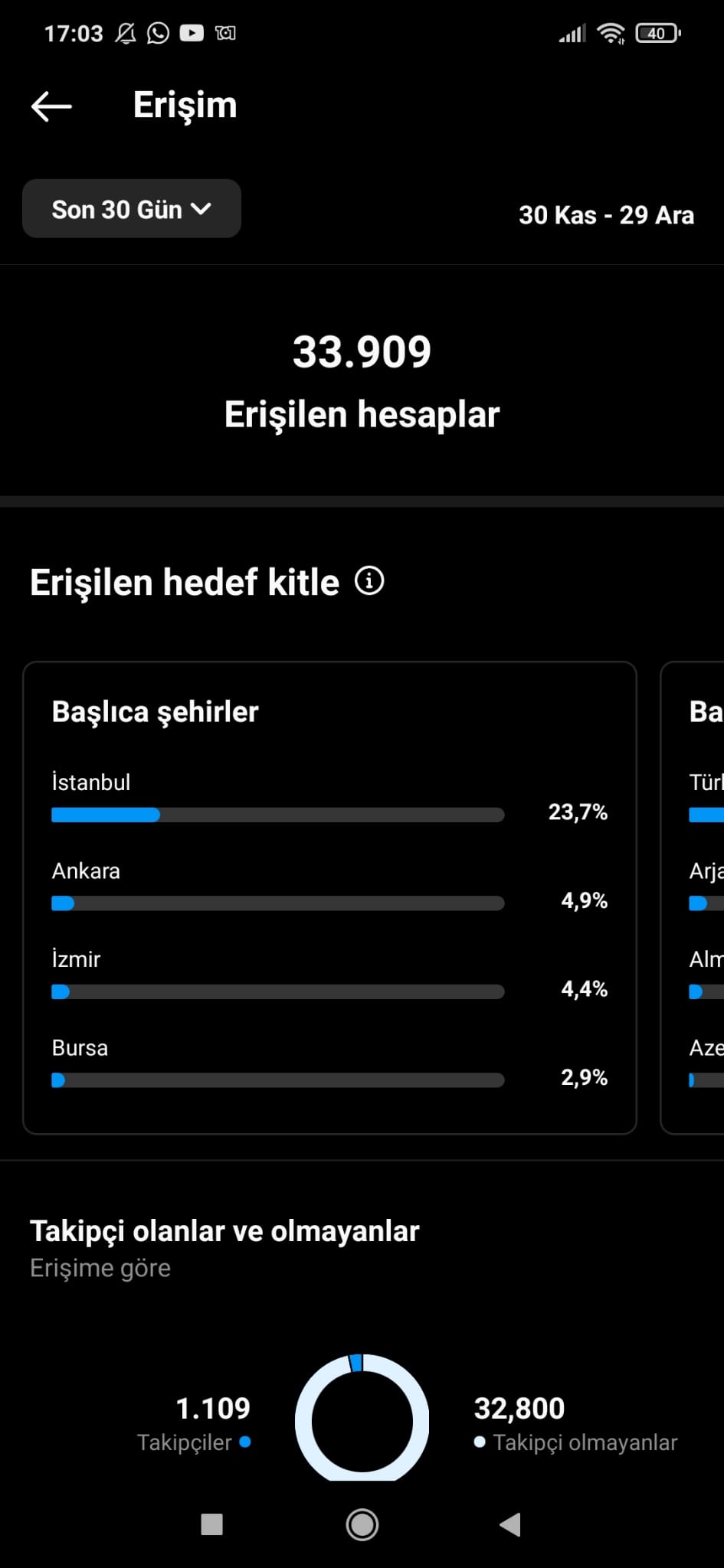Select the Ankara city row
Screen dimensions: 724x1568
click(x=329, y=886)
